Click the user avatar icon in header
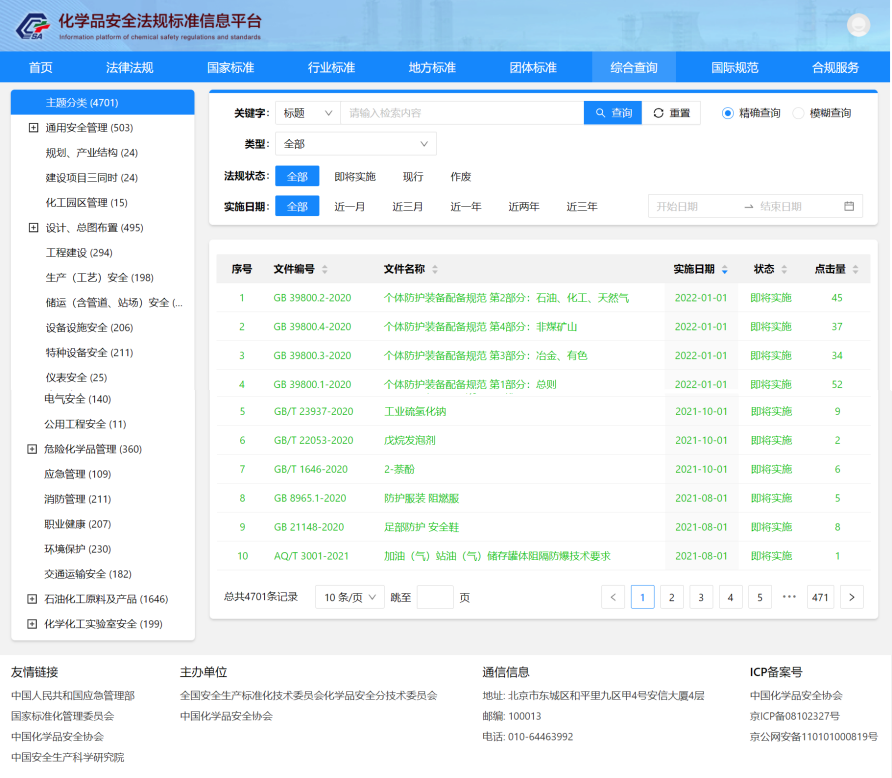The width and height of the screenshot is (892, 778). tap(857, 26)
